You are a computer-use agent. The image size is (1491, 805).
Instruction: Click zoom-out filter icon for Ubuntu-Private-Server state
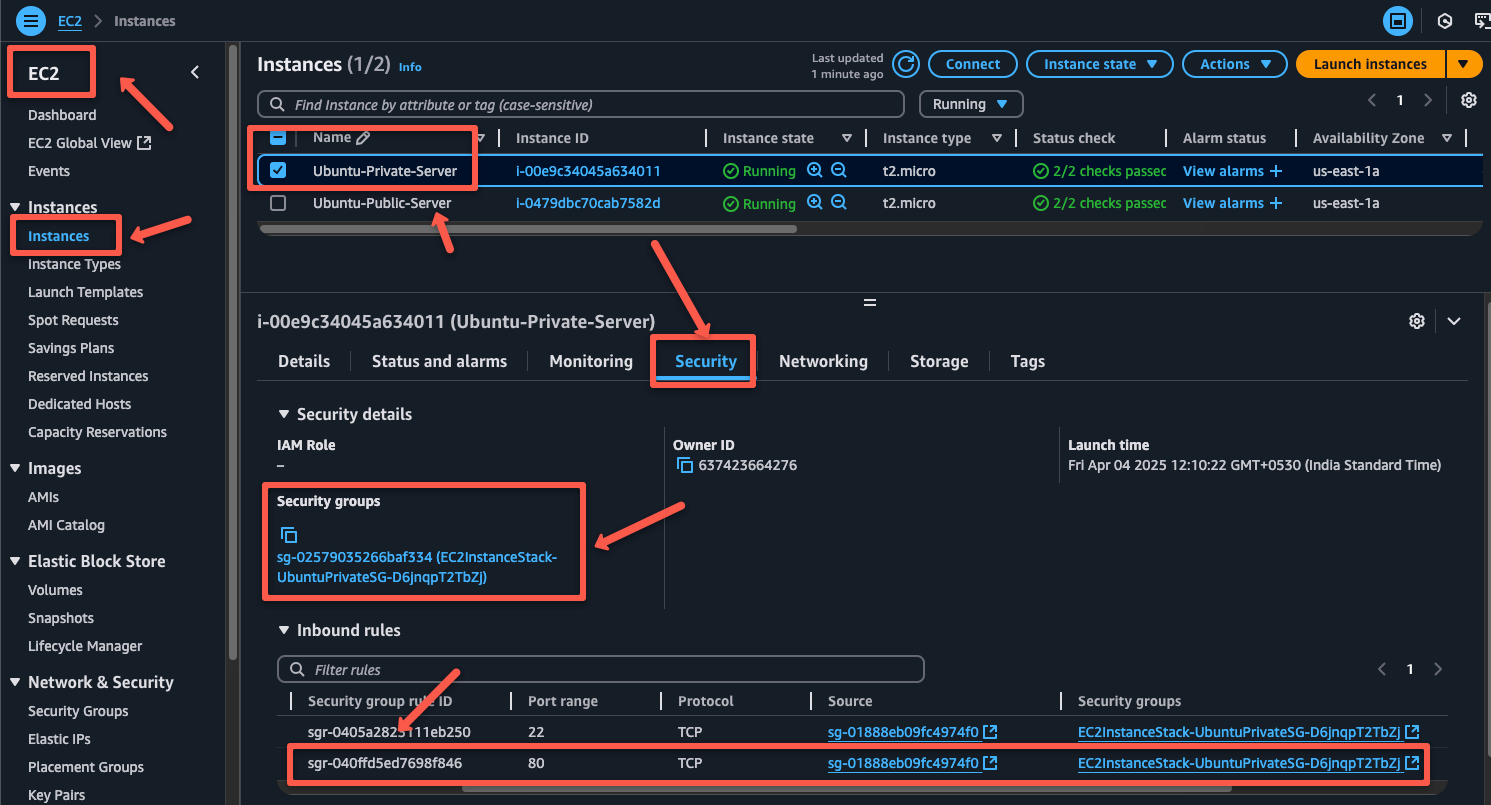(839, 171)
